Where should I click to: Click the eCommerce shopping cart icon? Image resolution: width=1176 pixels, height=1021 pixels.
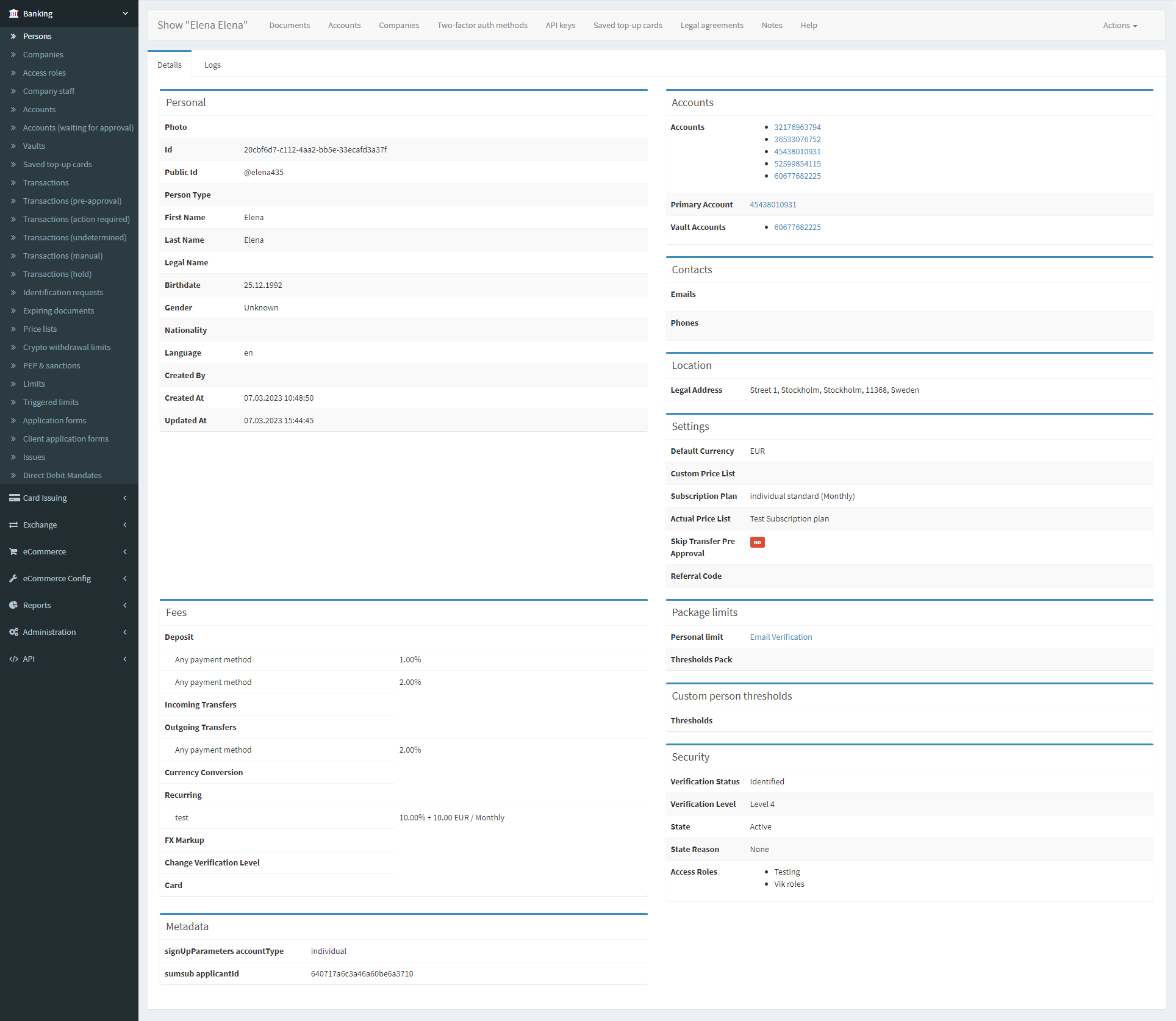tap(13, 551)
